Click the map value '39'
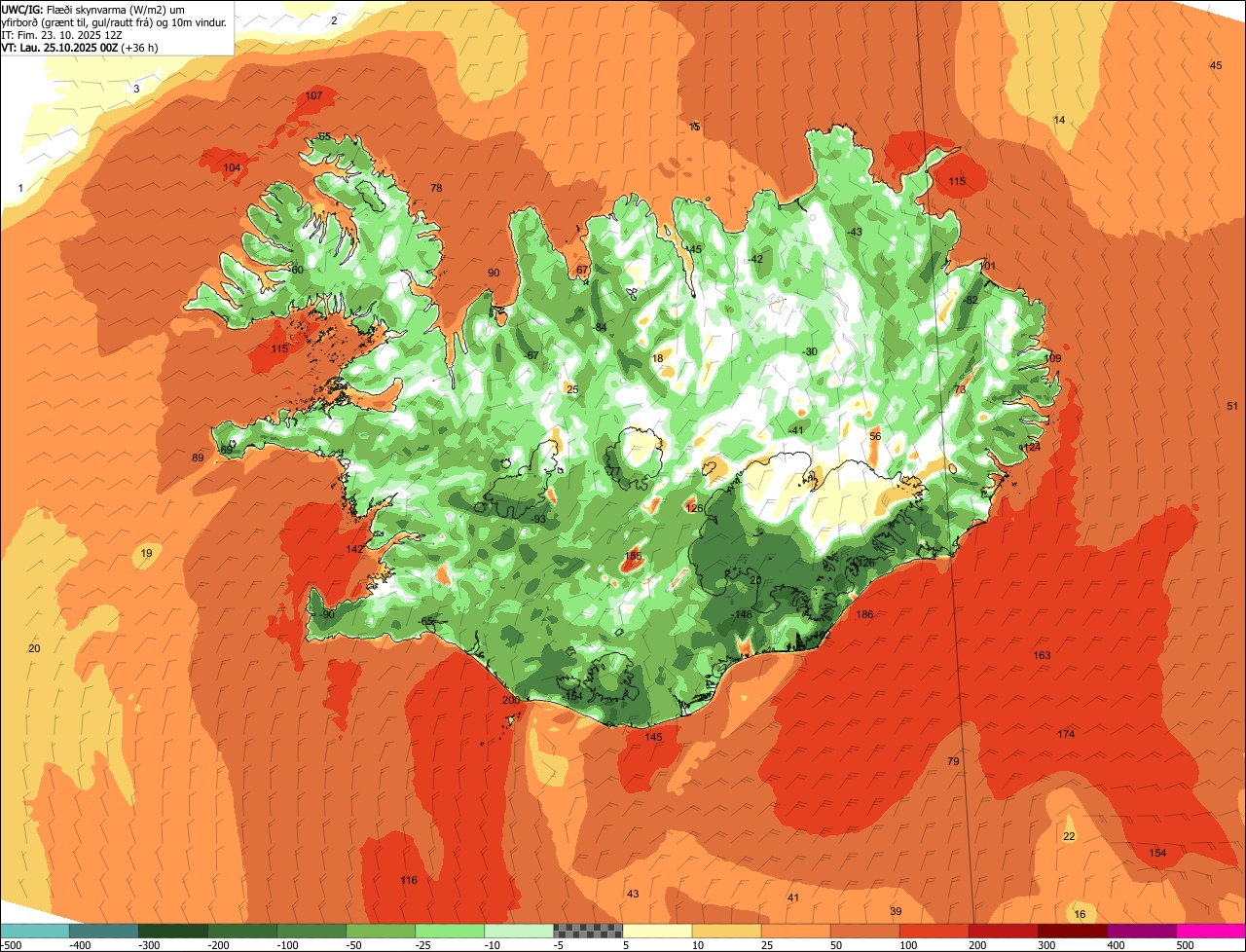This screenshot has width=1246, height=952. click(x=897, y=911)
